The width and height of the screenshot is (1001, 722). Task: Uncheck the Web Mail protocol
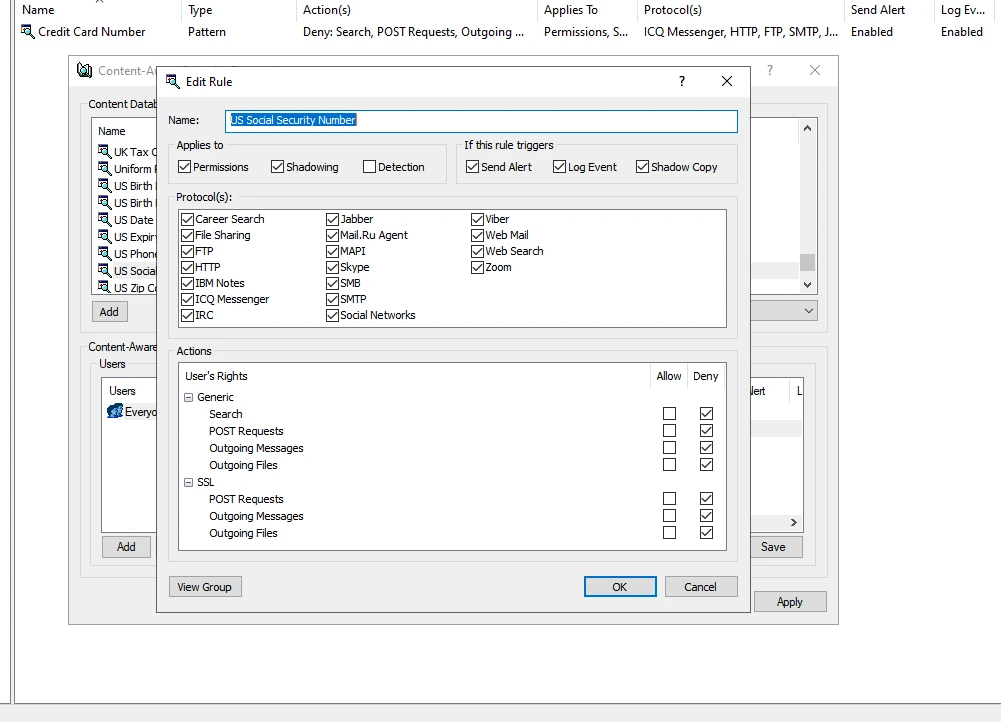click(477, 235)
